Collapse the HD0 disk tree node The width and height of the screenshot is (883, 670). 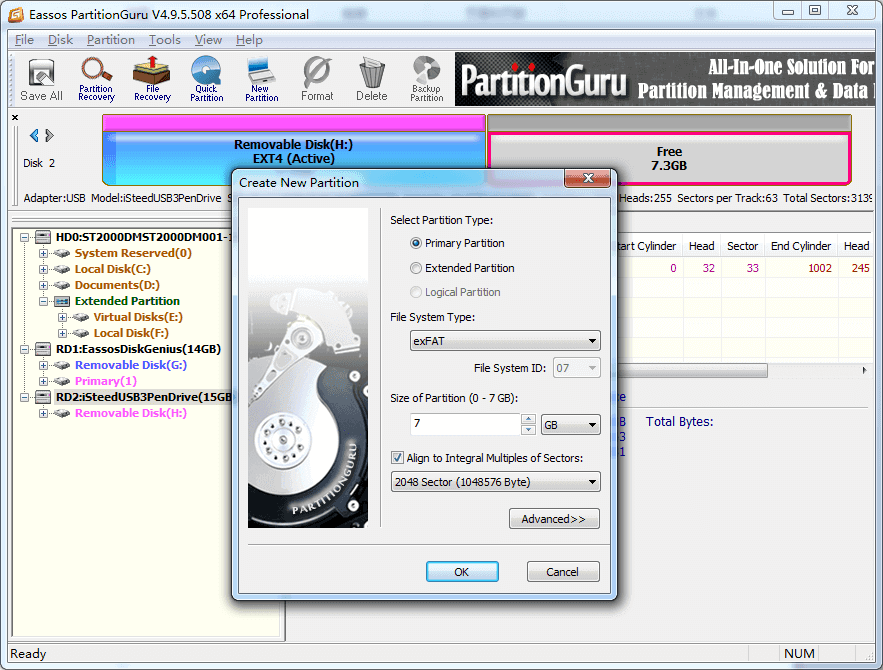click(x=24, y=238)
